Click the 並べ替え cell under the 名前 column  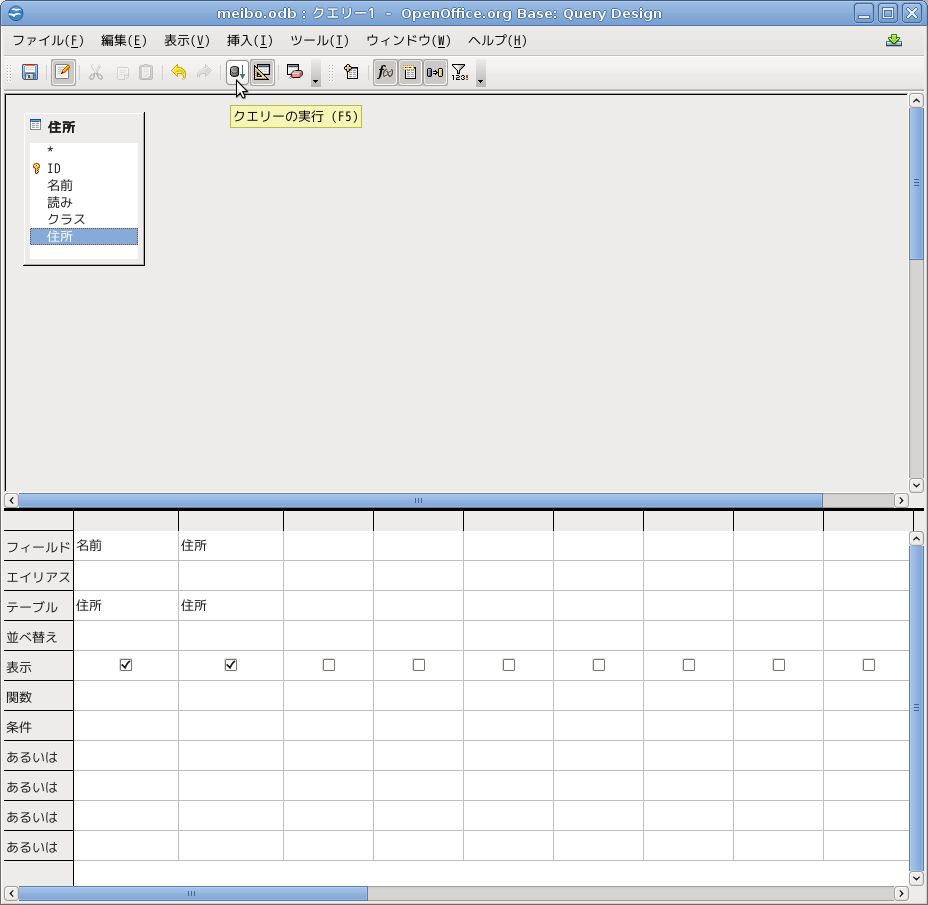(126, 636)
